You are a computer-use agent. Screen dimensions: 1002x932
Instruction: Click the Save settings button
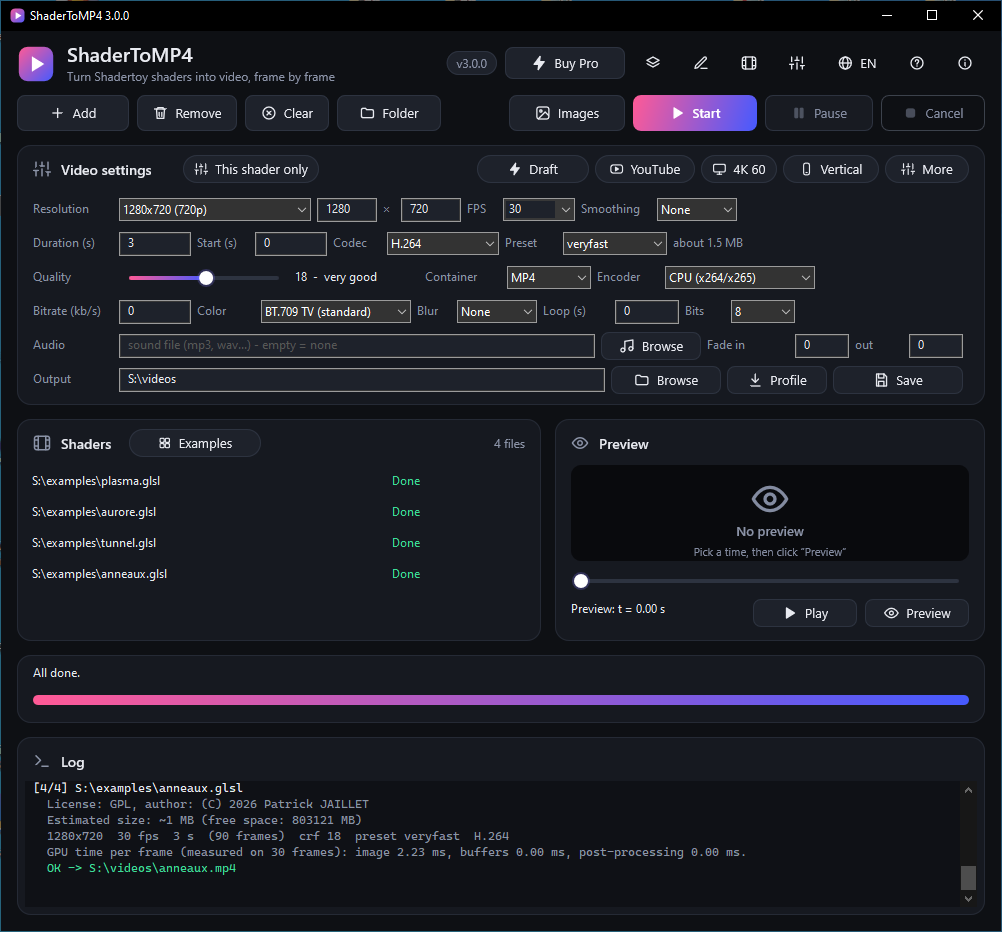click(x=898, y=380)
